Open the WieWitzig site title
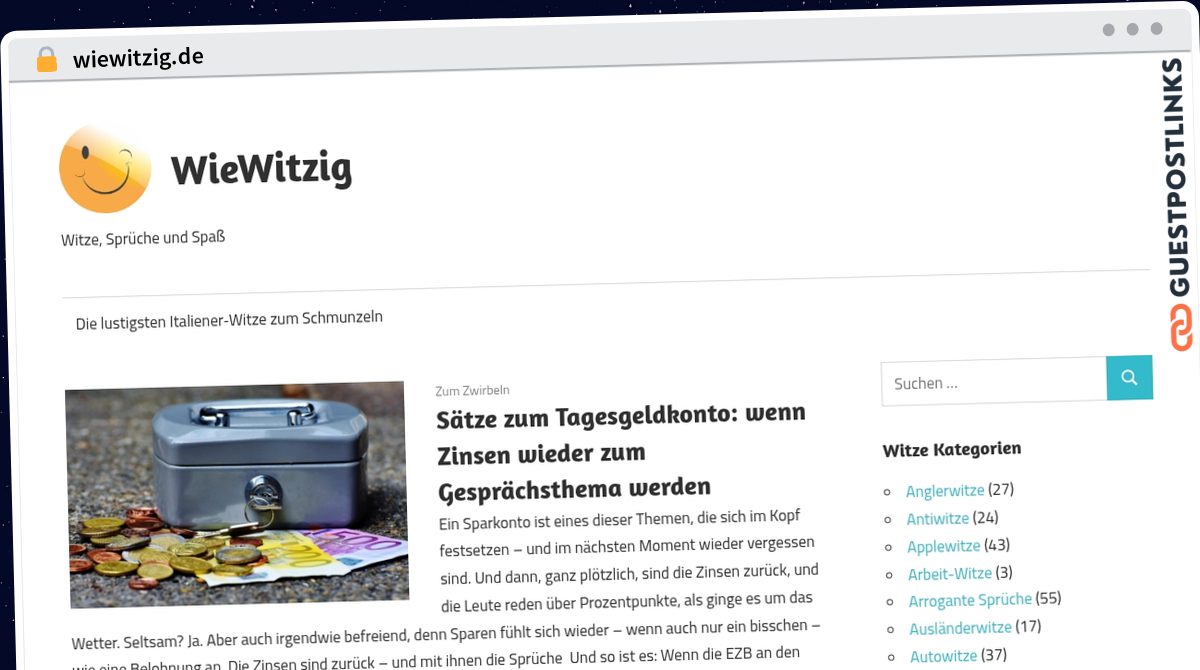The image size is (1200, 670). [261, 168]
